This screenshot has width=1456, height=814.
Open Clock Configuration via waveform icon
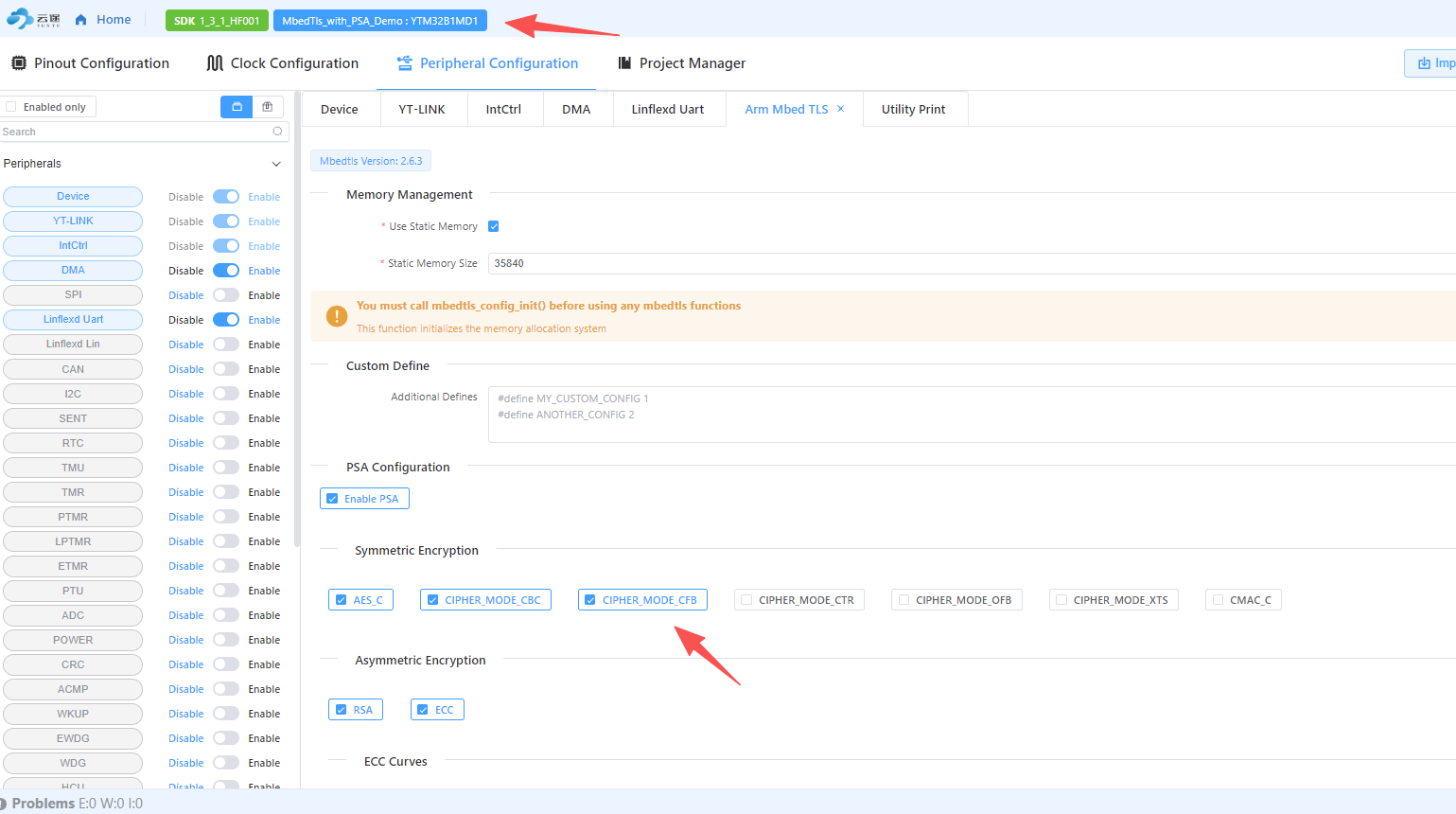(215, 63)
